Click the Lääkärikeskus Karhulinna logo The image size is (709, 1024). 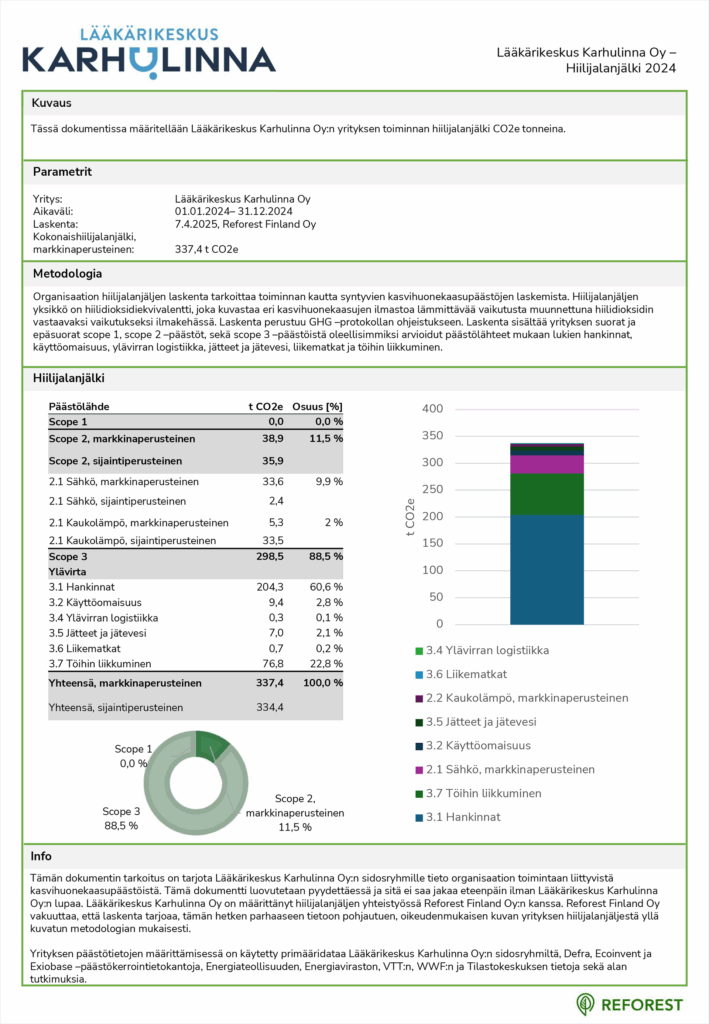pyautogui.click(x=148, y=48)
